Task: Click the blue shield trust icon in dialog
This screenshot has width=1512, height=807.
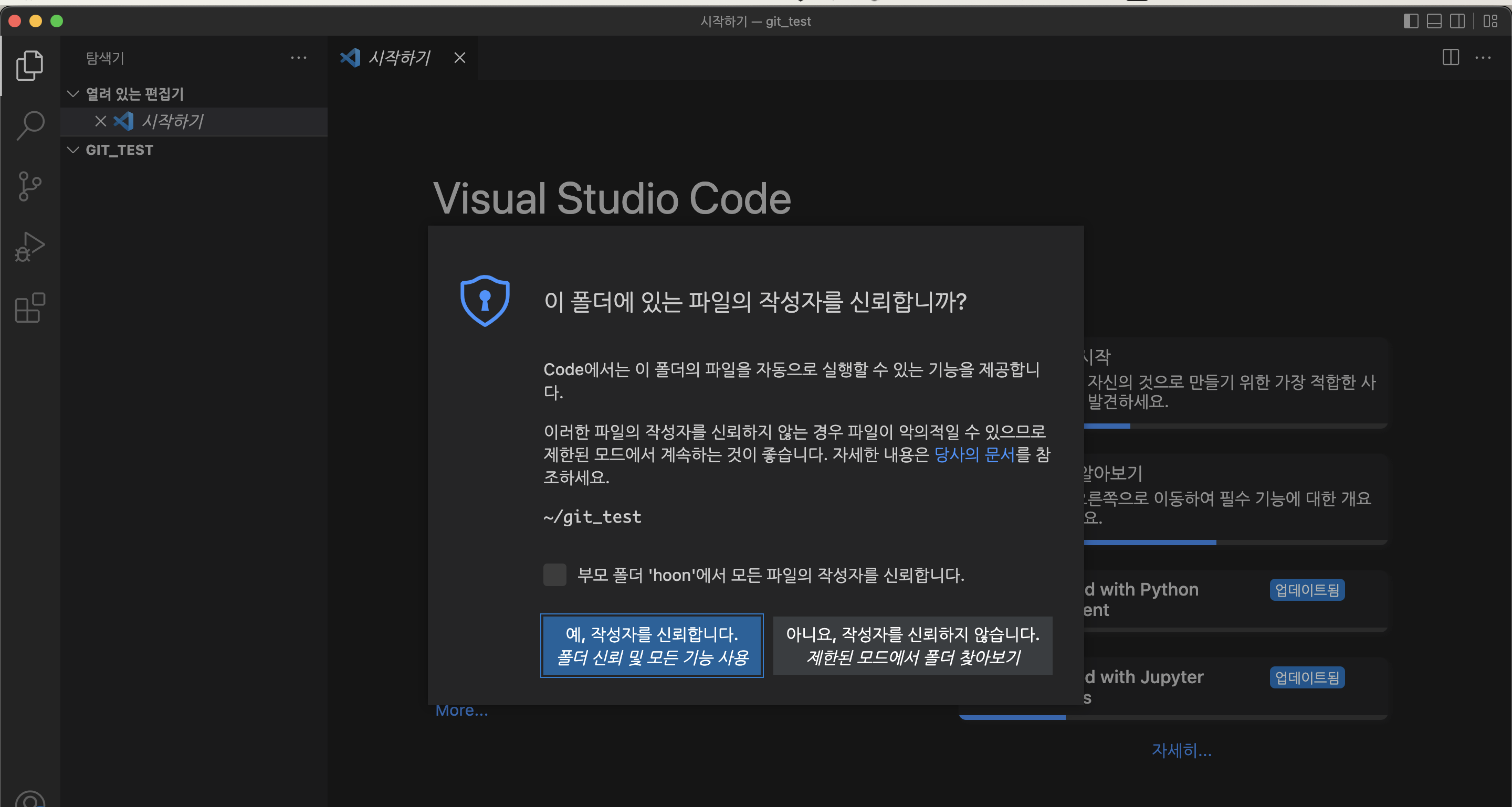Action: tap(485, 300)
